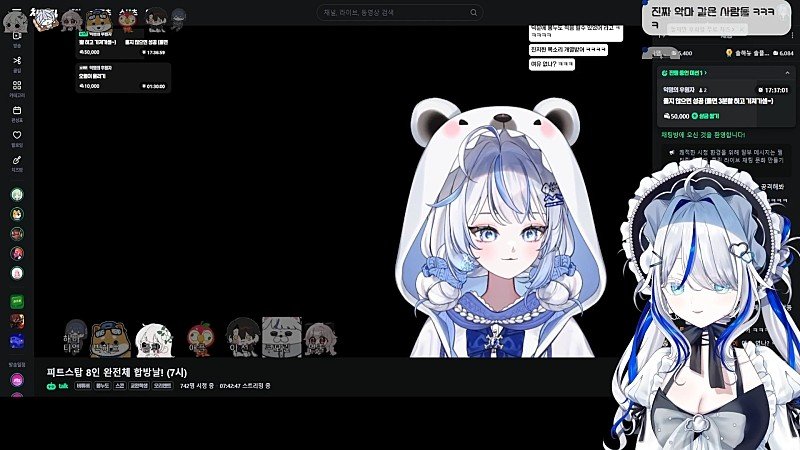Open the ongoing mission header link in chat

[684, 73]
